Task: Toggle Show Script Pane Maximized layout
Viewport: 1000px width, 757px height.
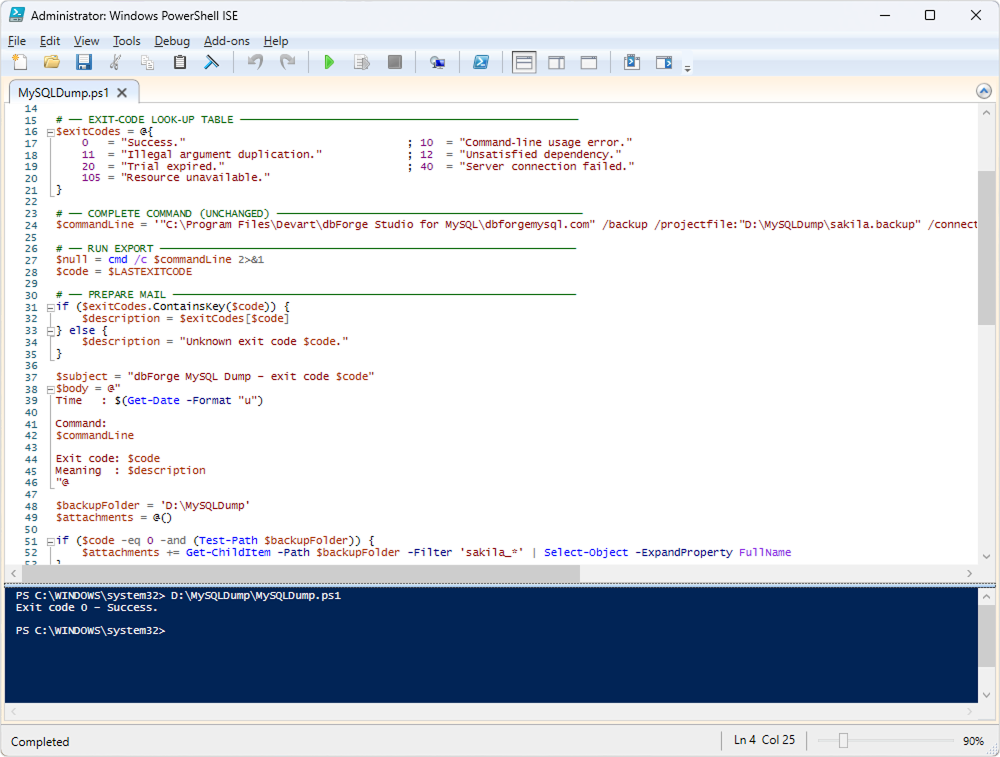Action: (589, 62)
